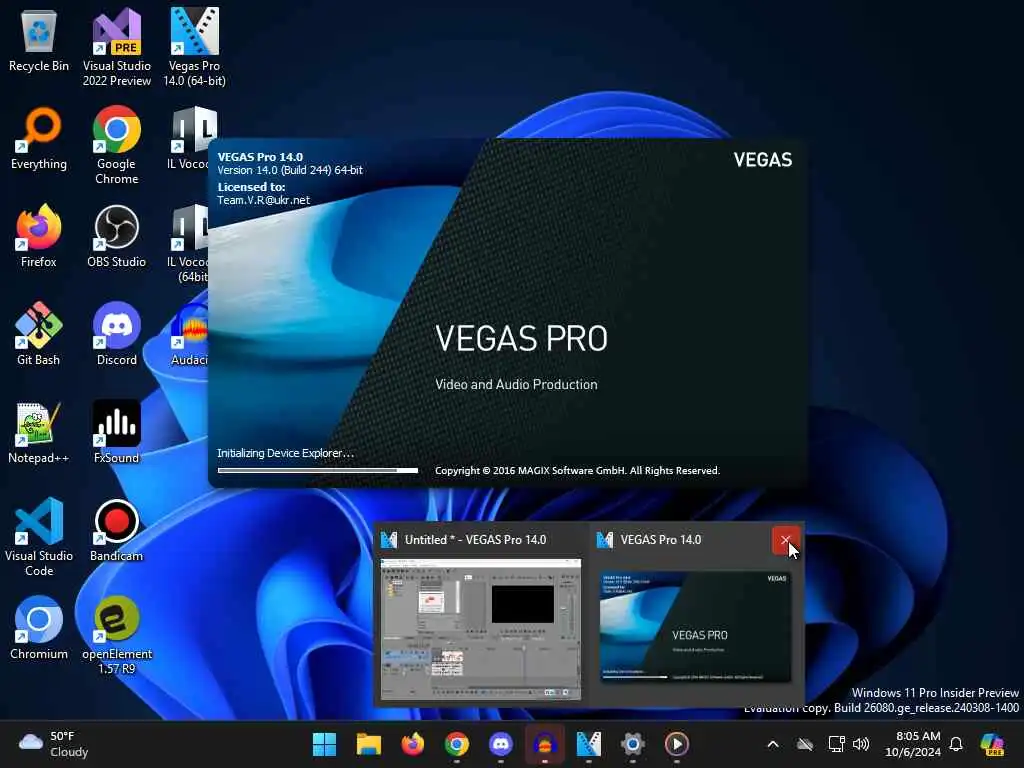Select the openElement 1.57 R9 shortcut
The width and height of the screenshot is (1024, 768).
point(116,635)
